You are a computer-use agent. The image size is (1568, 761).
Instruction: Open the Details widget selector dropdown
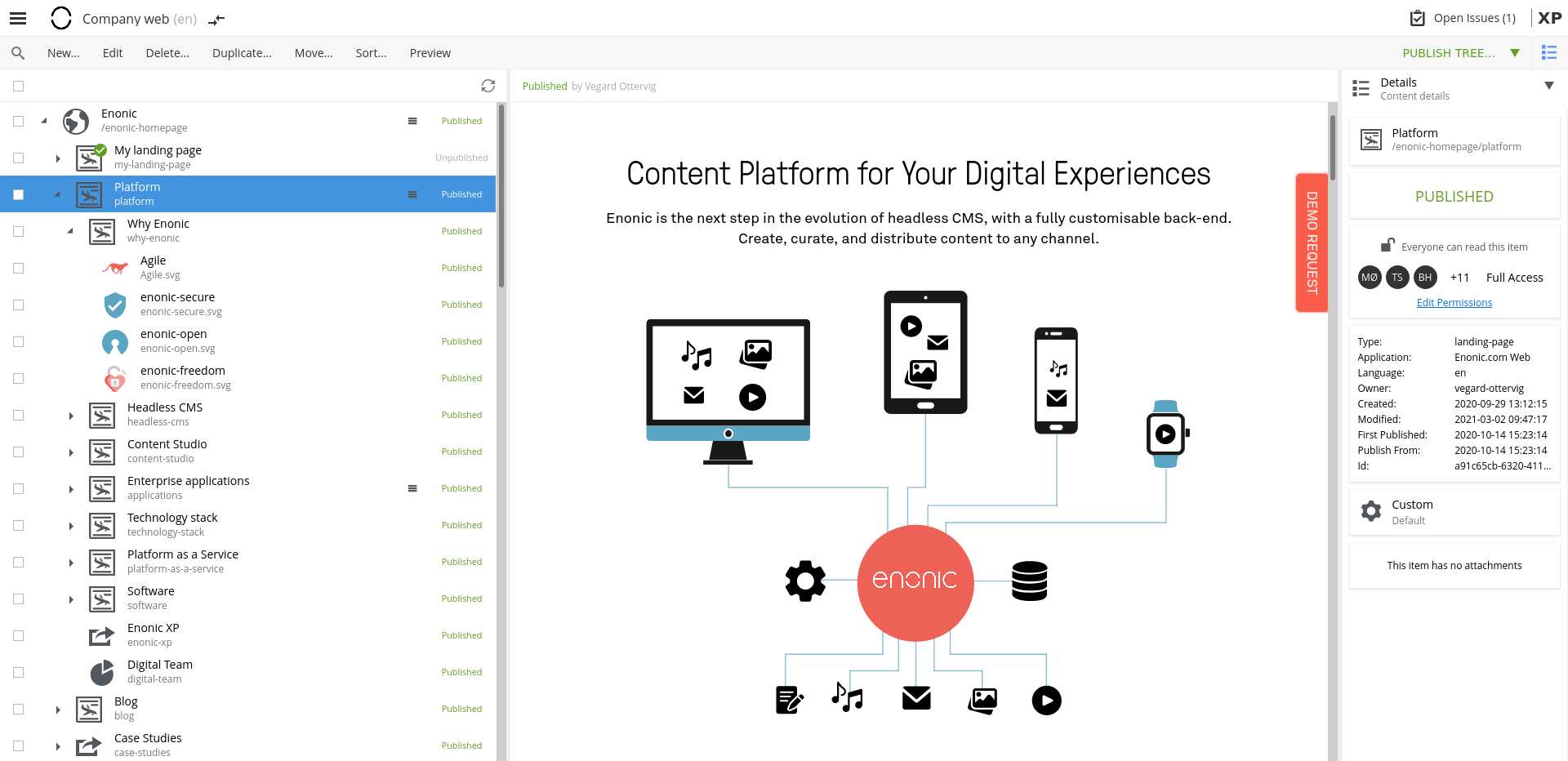tap(1548, 86)
